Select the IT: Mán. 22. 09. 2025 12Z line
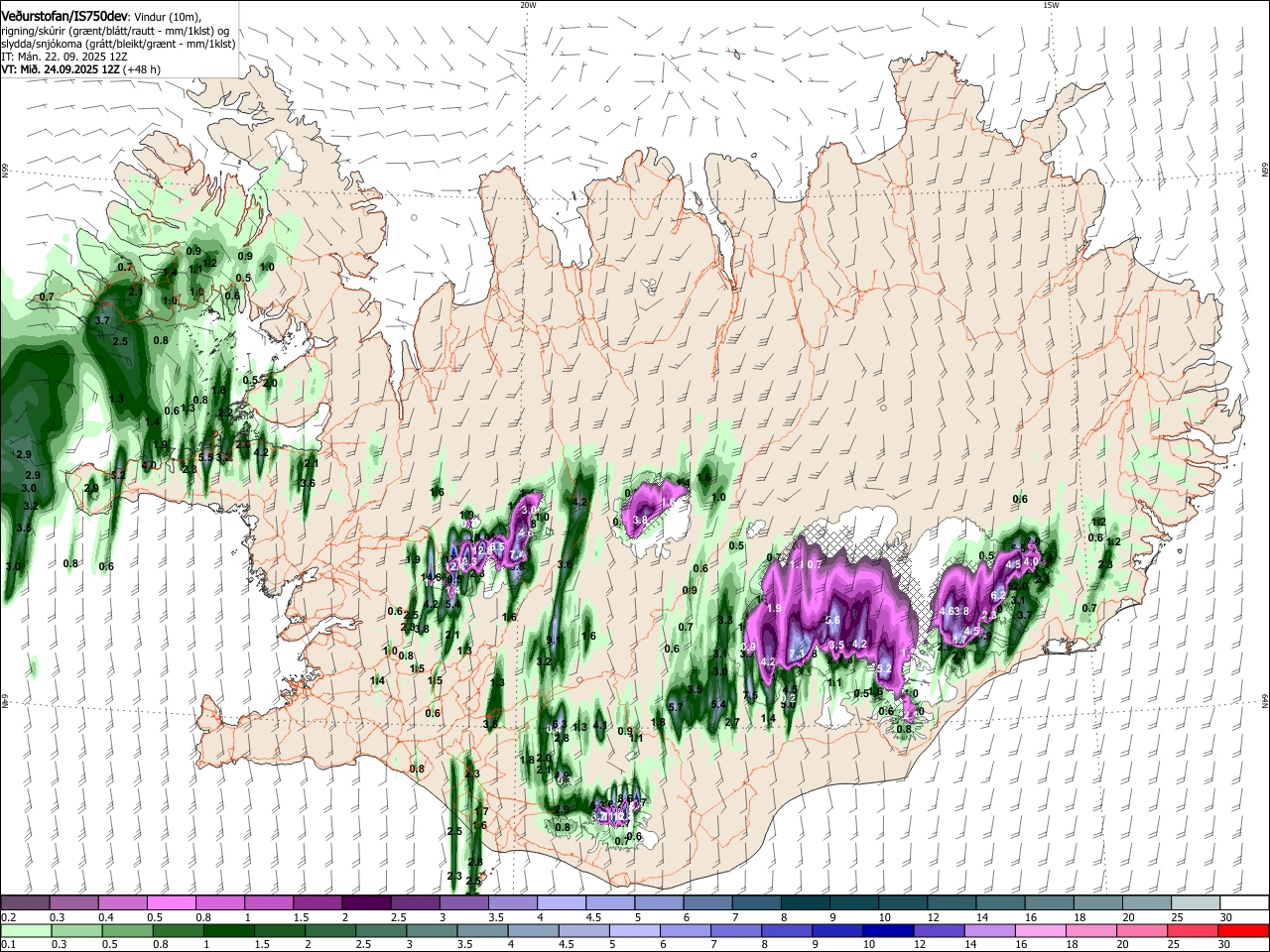Viewport: 1270px width, 952px height. click(x=64, y=57)
